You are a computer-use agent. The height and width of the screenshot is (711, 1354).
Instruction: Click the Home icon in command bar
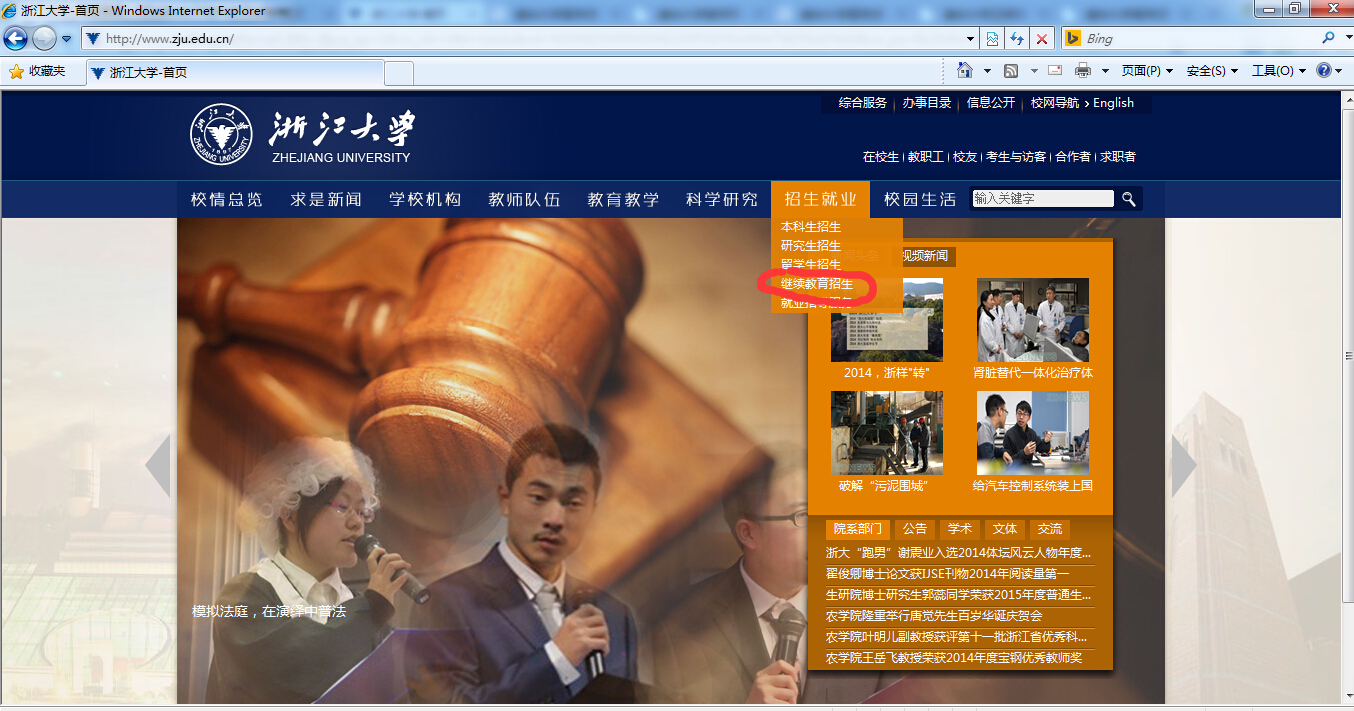[965, 71]
